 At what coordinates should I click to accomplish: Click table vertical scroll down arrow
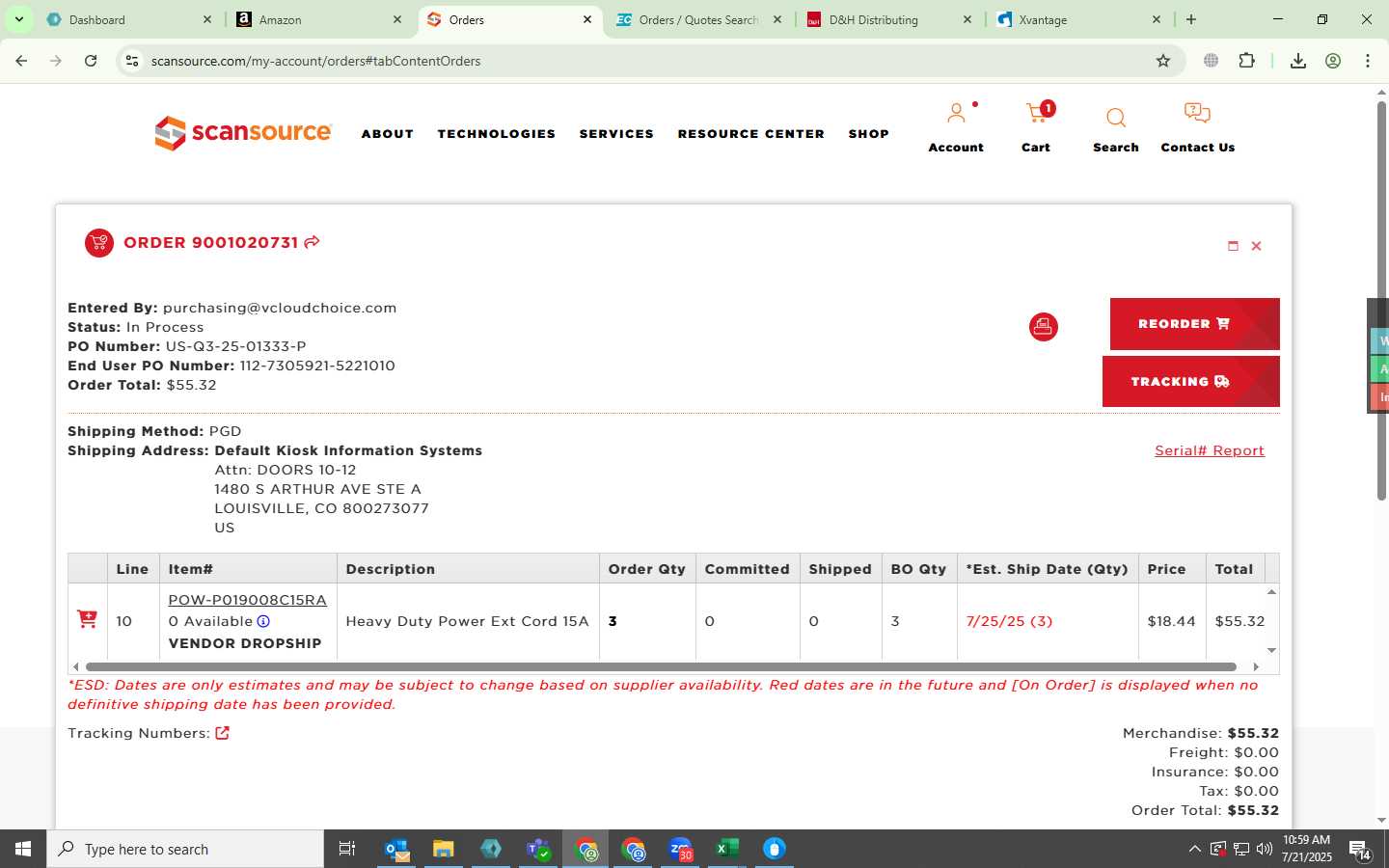click(1271, 651)
